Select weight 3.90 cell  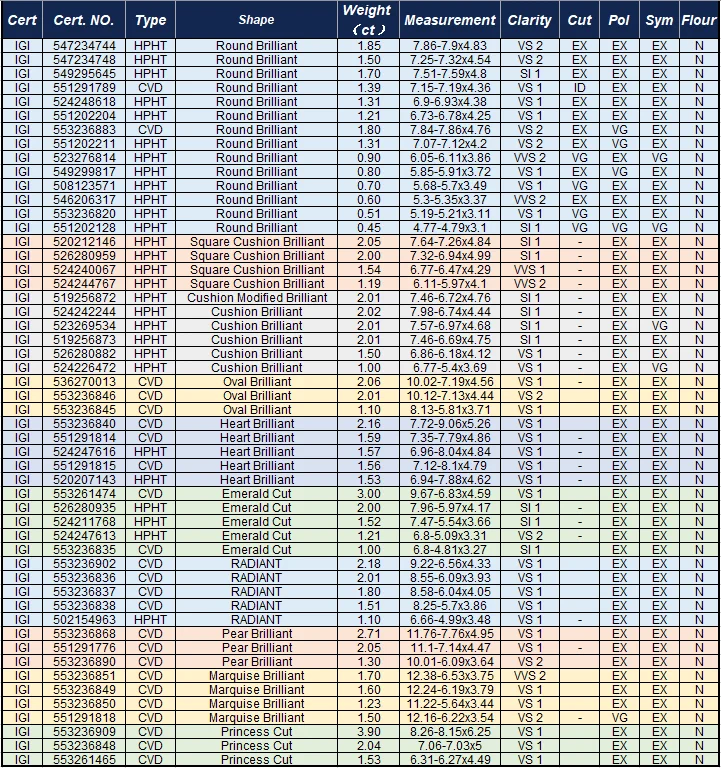coord(369,732)
